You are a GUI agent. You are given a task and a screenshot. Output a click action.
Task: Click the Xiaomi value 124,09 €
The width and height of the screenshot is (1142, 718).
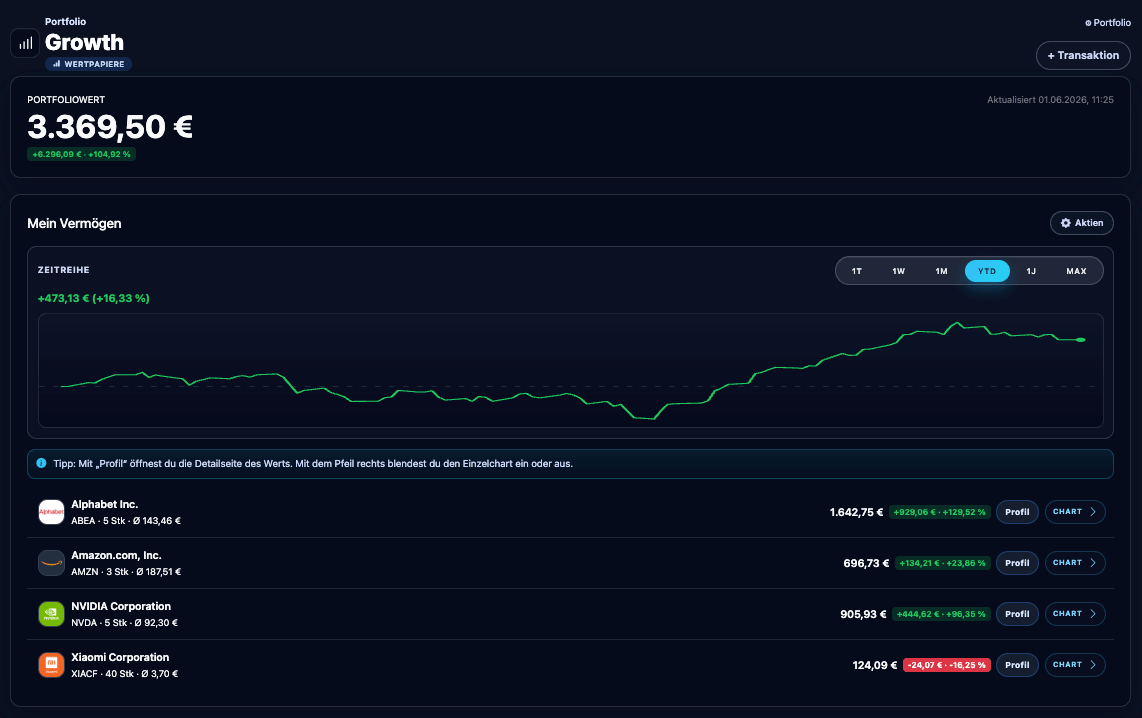point(875,665)
